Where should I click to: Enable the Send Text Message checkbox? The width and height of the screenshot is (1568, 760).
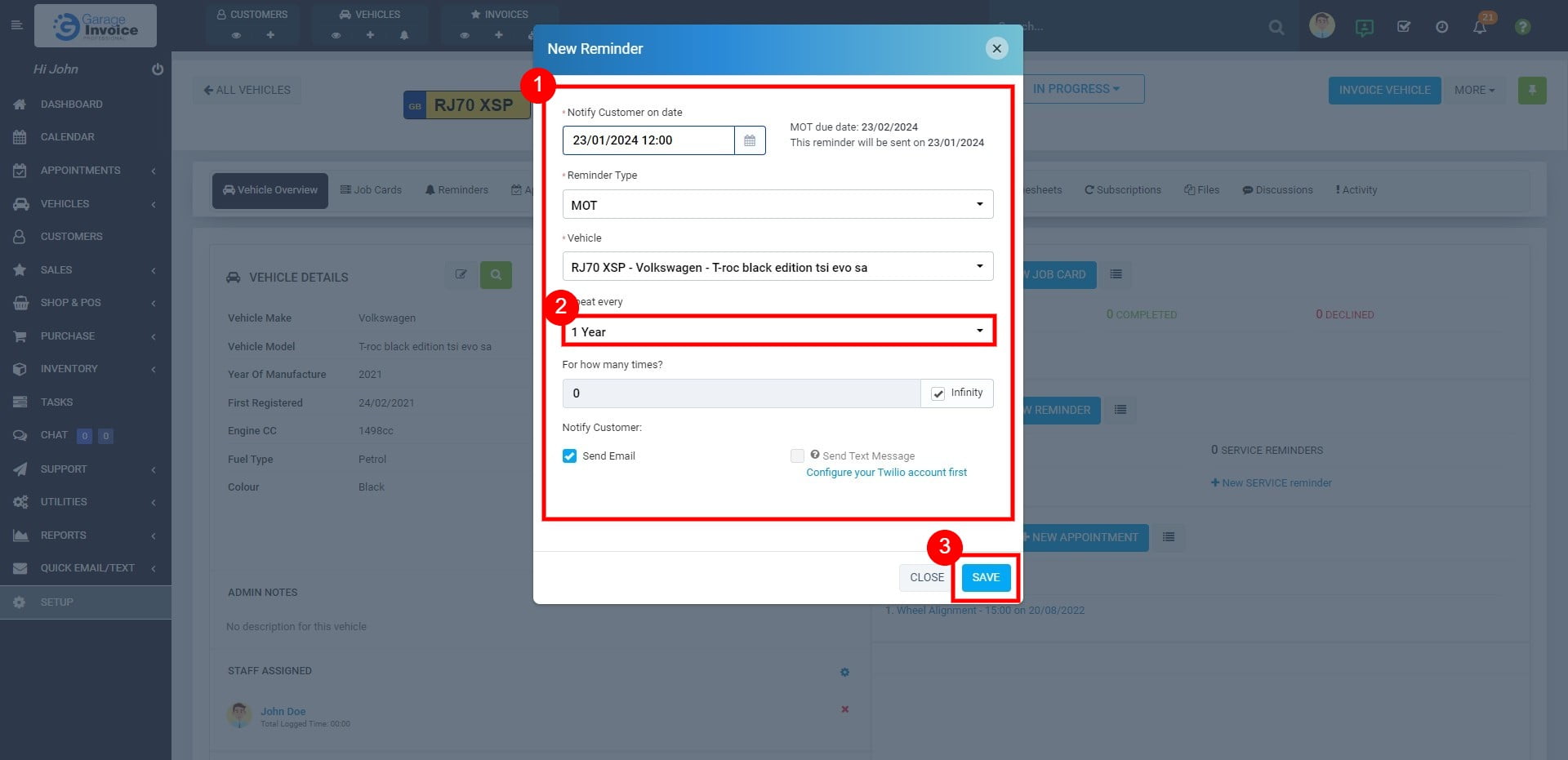point(796,456)
